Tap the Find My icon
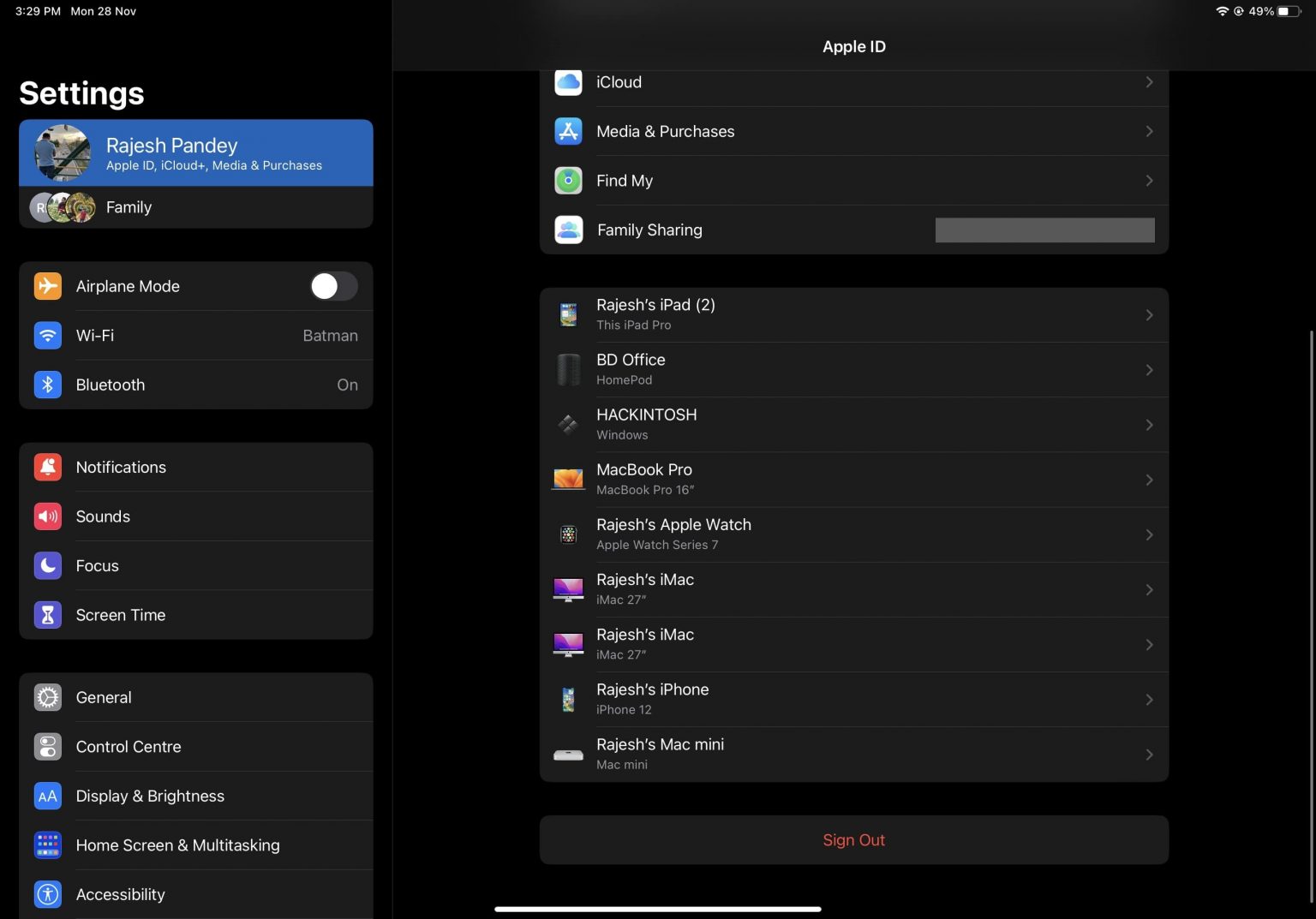The height and width of the screenshot is (919, 1316). coord(569,181)
